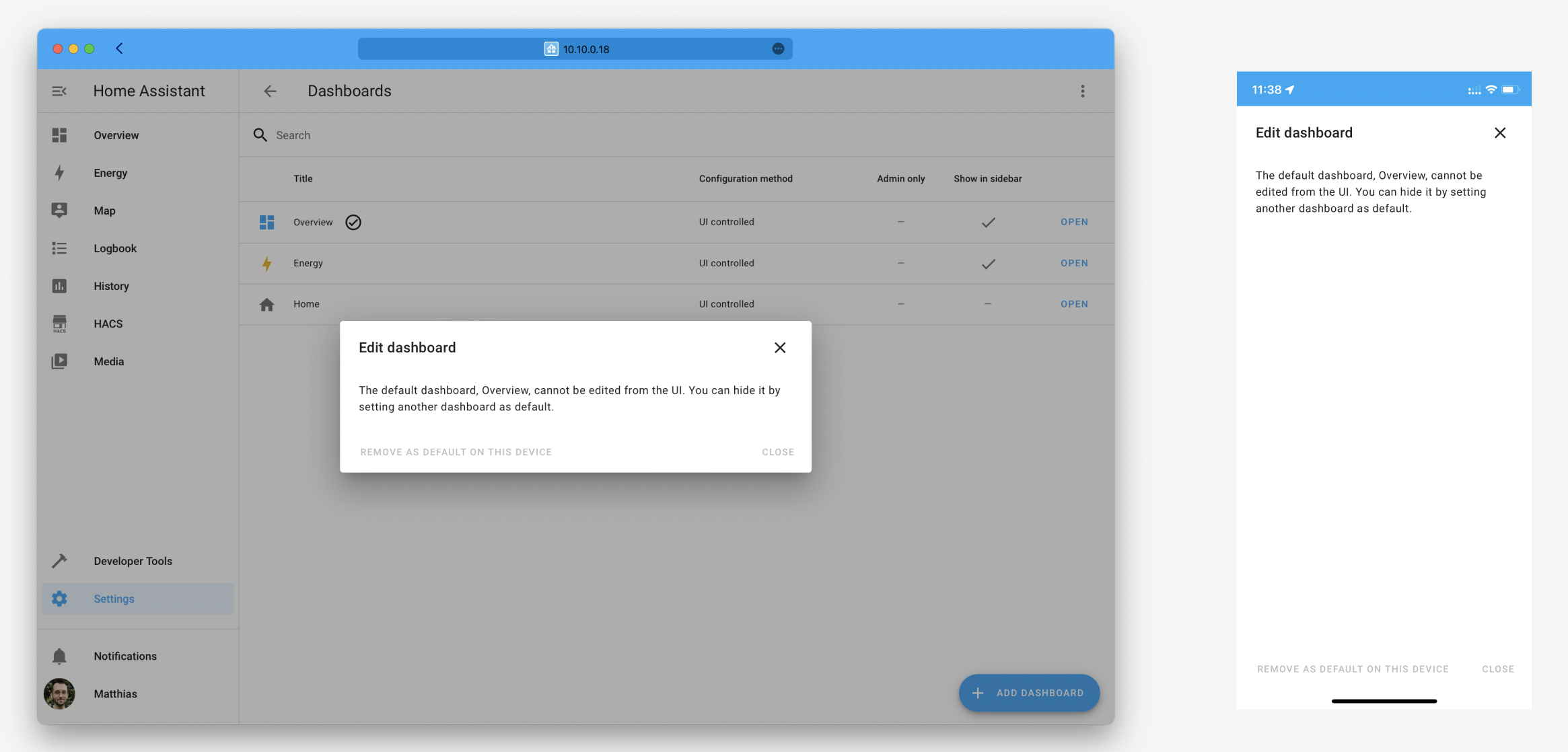This screenshot has height=752, width=1568.
Task: Open the Energy dashboard via OPEN link
Action: coord(1074,263)
